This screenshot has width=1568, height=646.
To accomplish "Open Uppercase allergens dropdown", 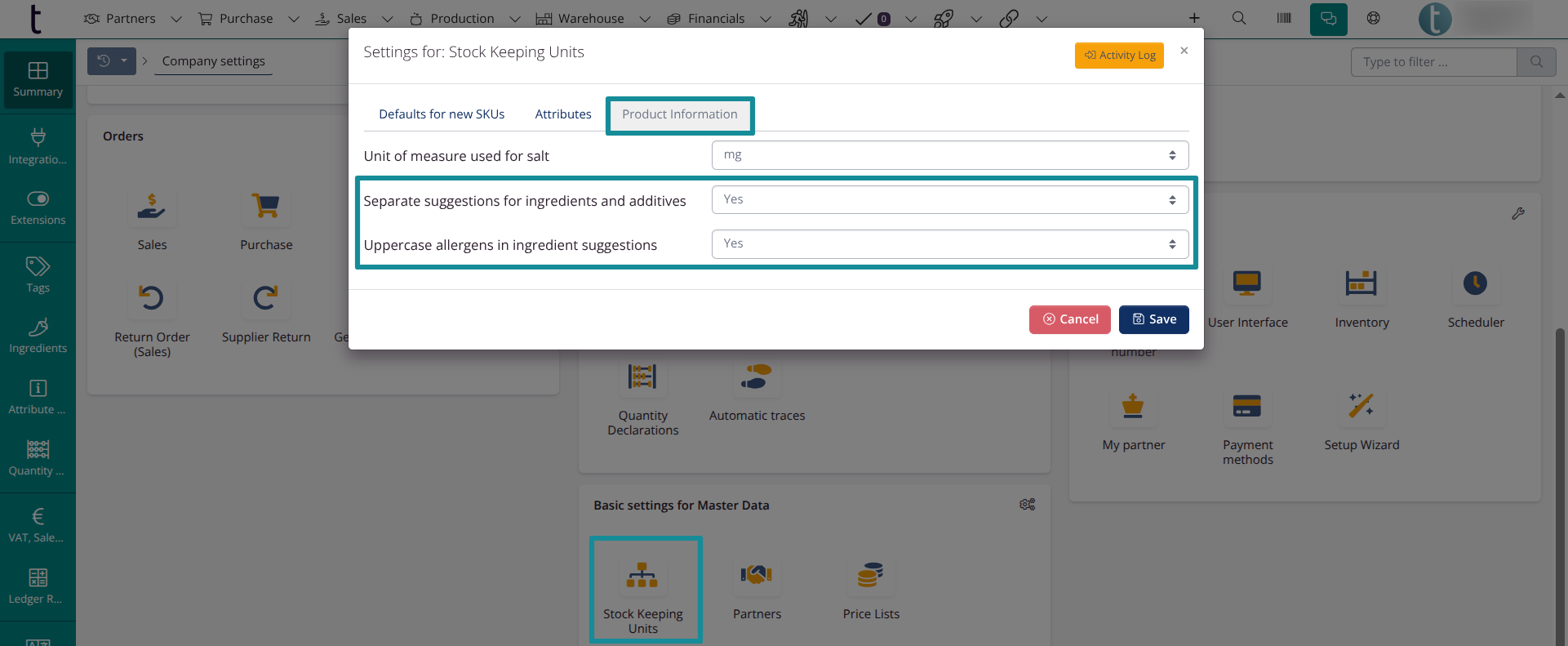I will (x=949, y=244).
